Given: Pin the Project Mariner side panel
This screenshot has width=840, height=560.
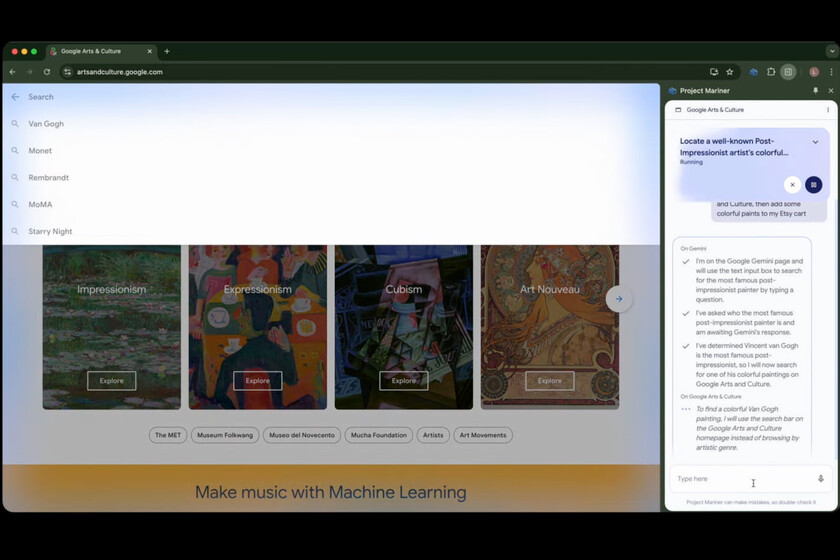Looking at the screenshot, I should tap(815, 91).
